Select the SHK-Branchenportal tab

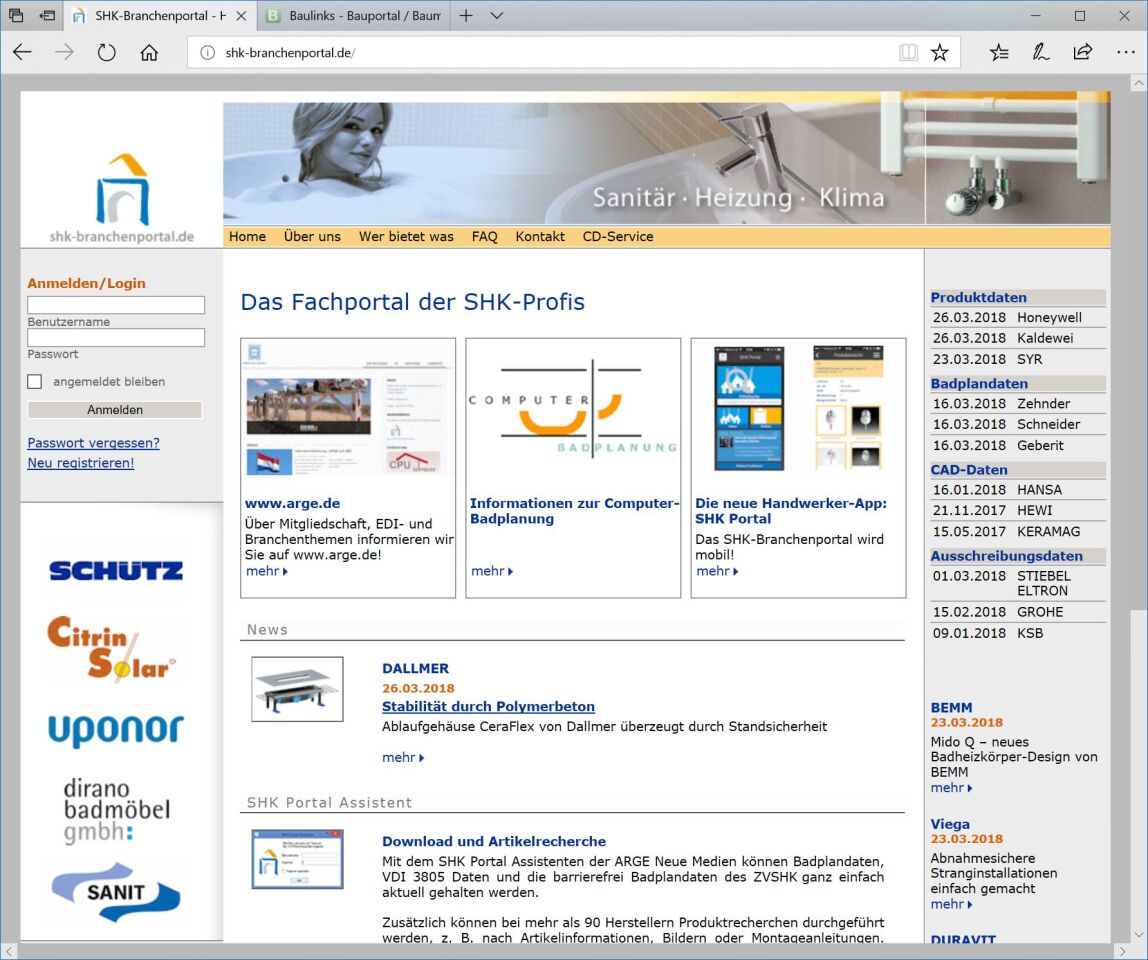point(160,15)
